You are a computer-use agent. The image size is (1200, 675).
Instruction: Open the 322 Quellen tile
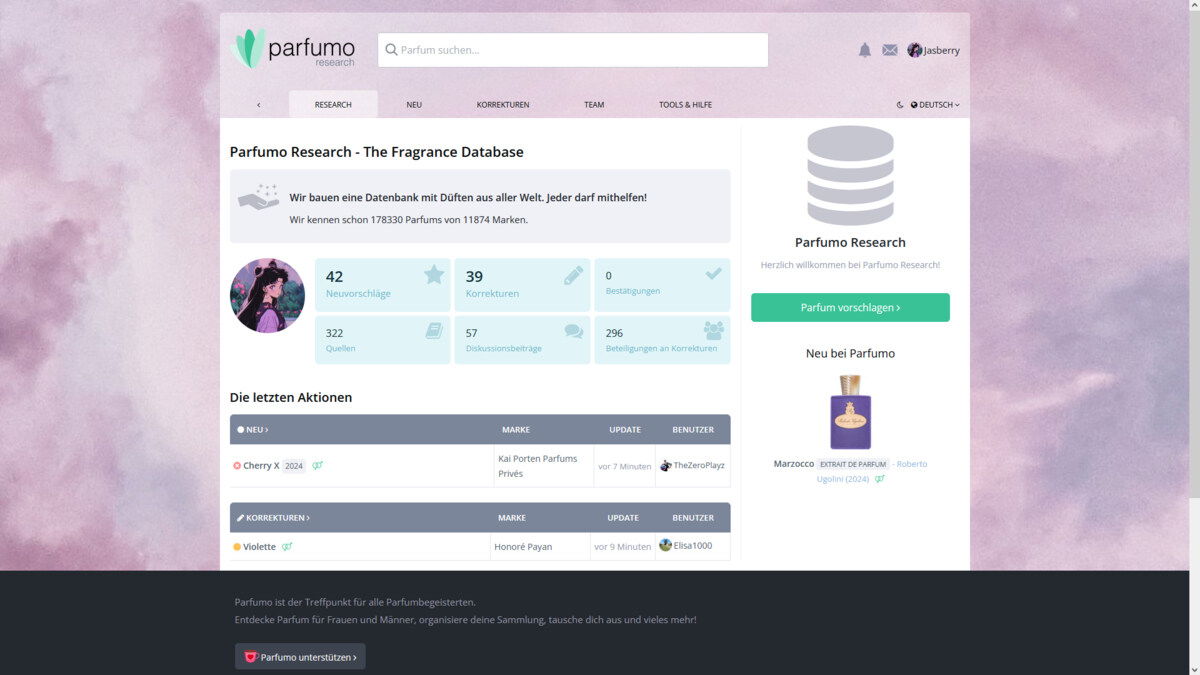tap(383, 340)
